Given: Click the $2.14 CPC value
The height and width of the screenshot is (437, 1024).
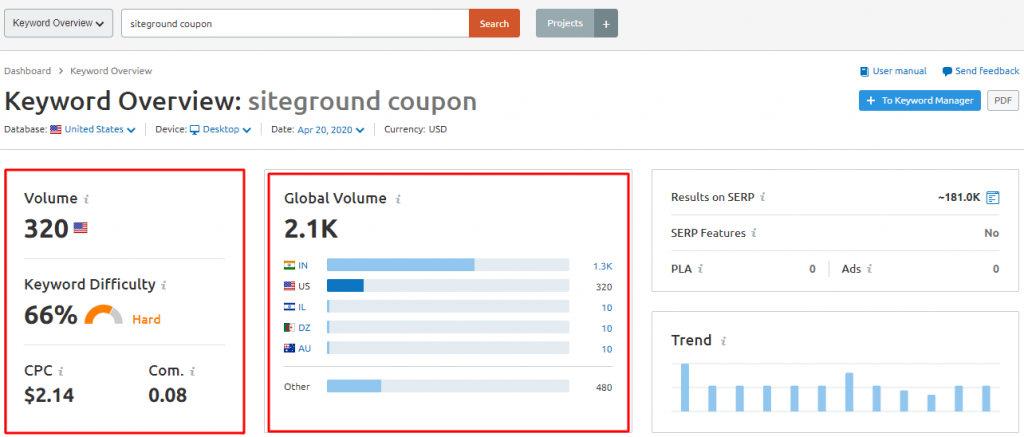Looking at the screenshot, I should (49, 395).
